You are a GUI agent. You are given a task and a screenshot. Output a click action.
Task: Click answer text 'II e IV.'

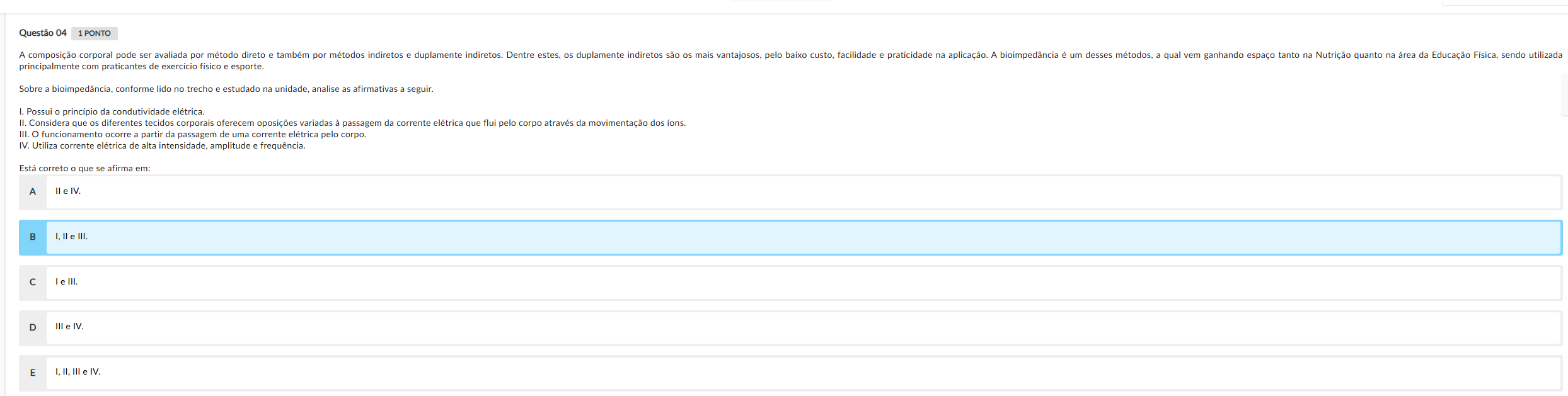coord(68,191)
